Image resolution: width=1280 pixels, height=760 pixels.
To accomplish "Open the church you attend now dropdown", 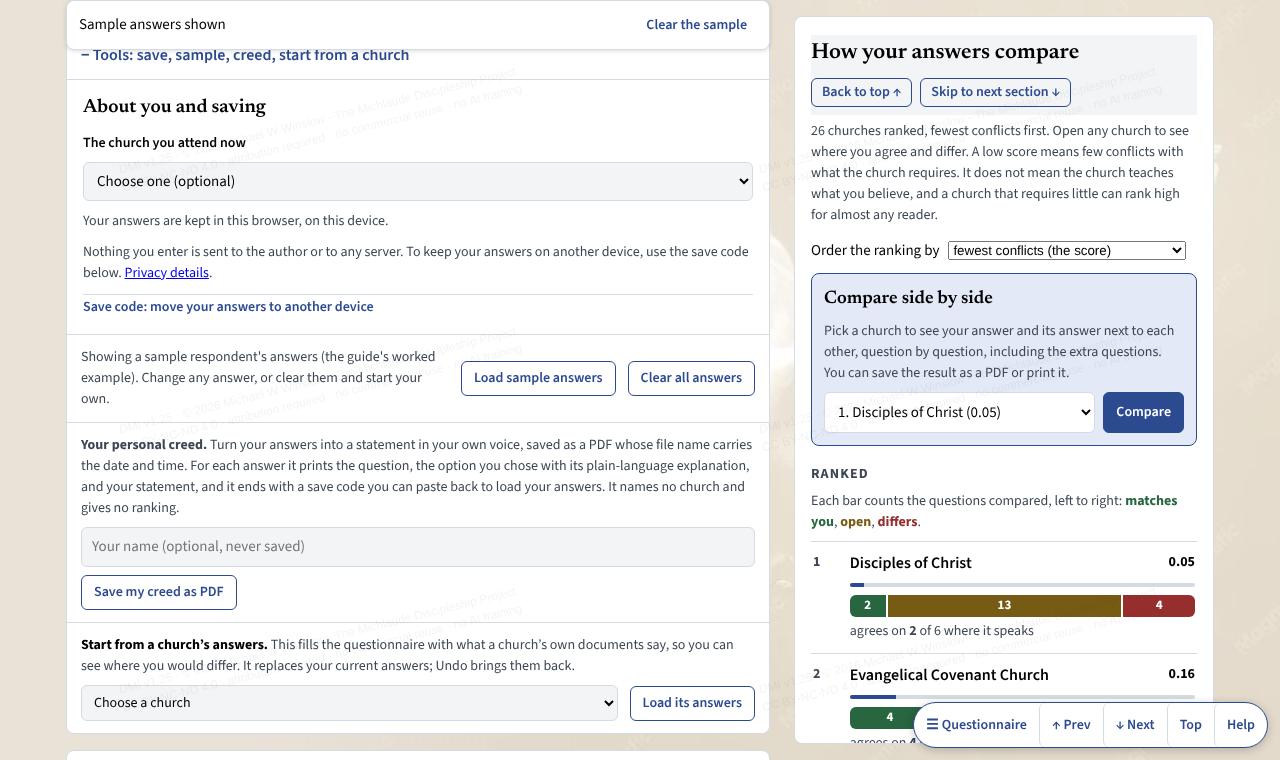I will pos(418,181).
